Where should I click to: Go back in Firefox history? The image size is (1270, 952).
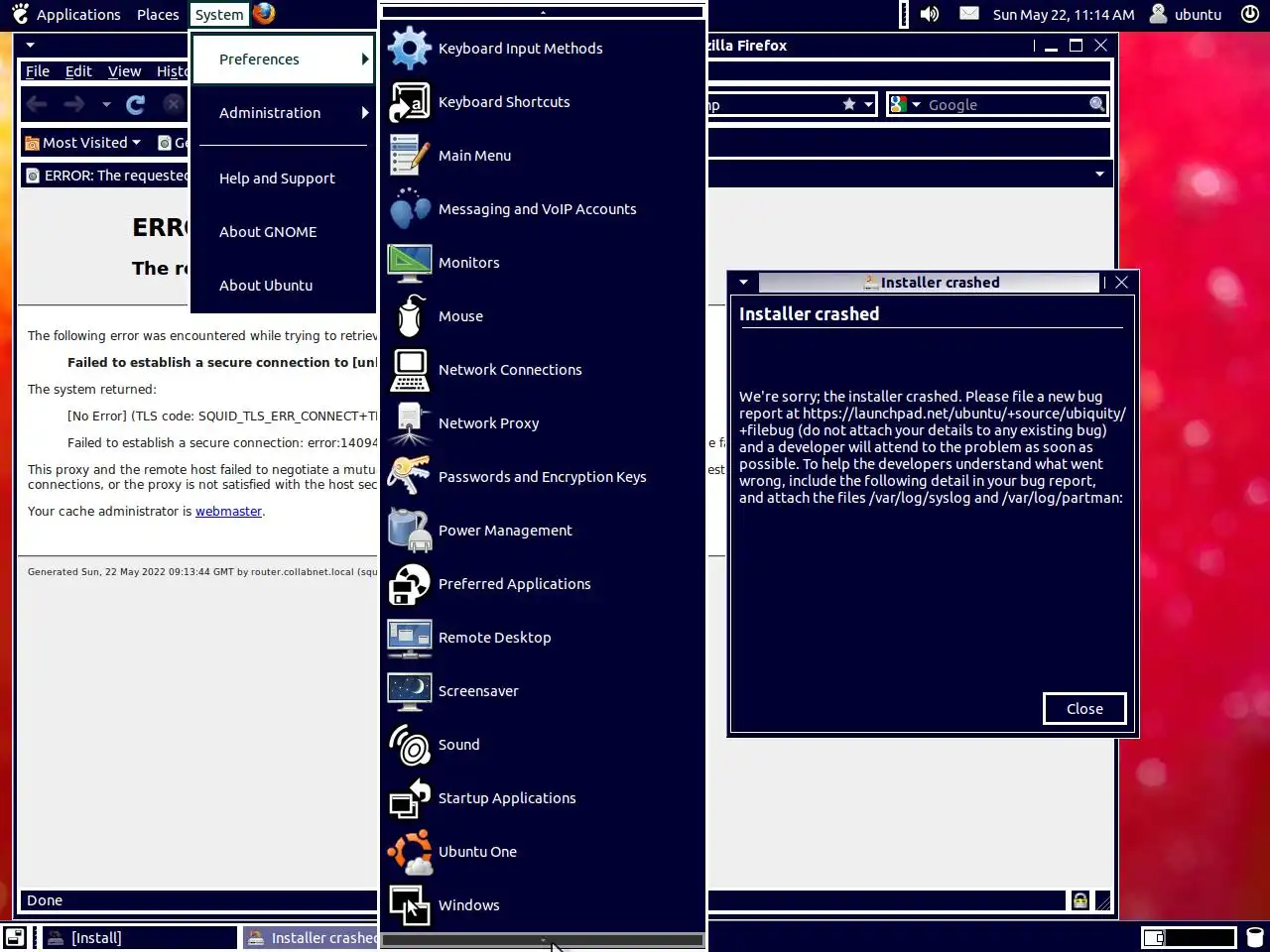click(x=38, y=104)
